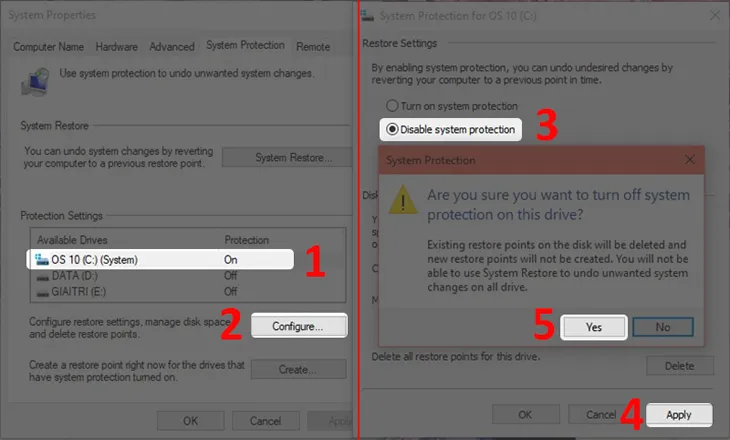Click Delete to remove all restore points
This screenshot has height=440, width=730.
tap(679, 366)
